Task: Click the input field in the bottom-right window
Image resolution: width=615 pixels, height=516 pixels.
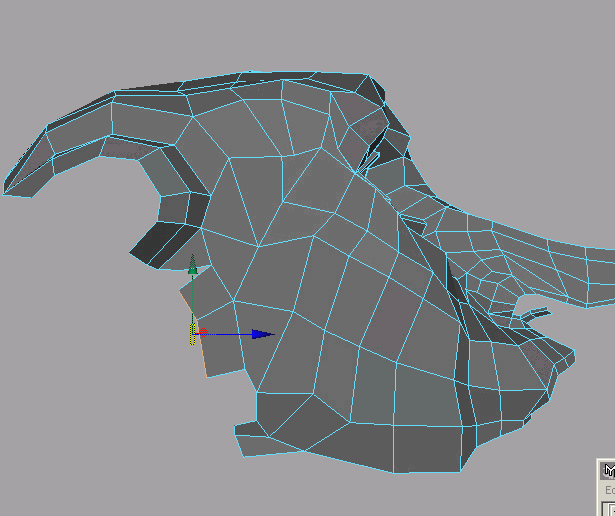Action: [609, 508]
